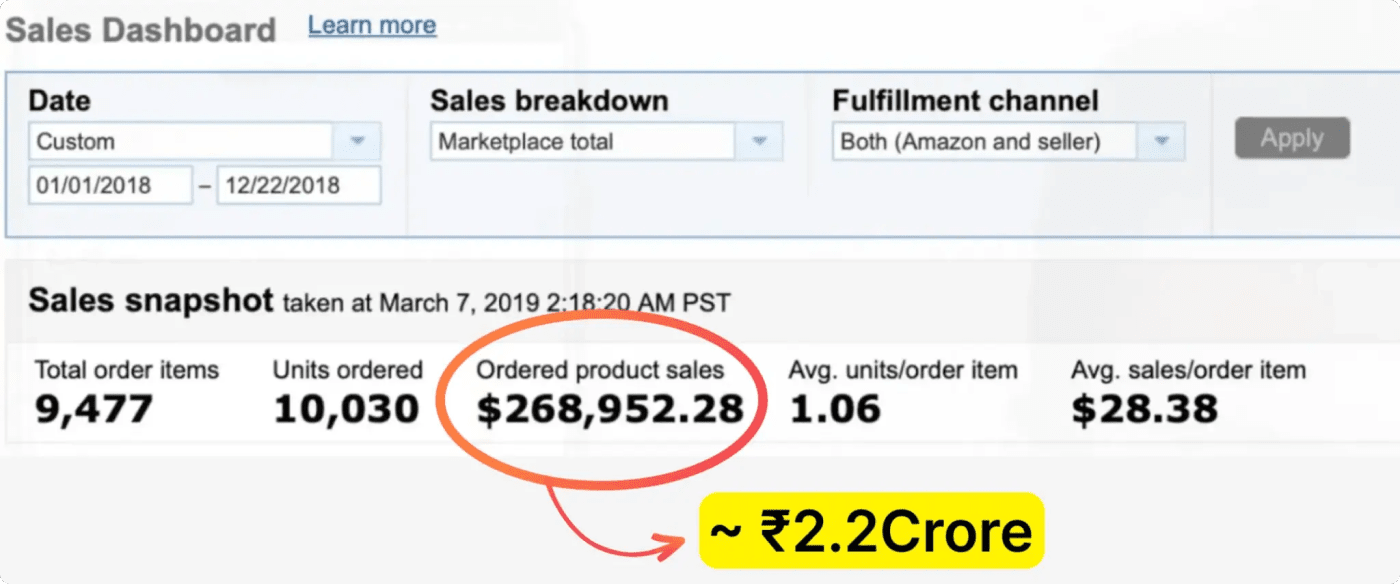1400x584 pixels.
Task: Click the Total order items value 9,477
Action: [94, 408]
